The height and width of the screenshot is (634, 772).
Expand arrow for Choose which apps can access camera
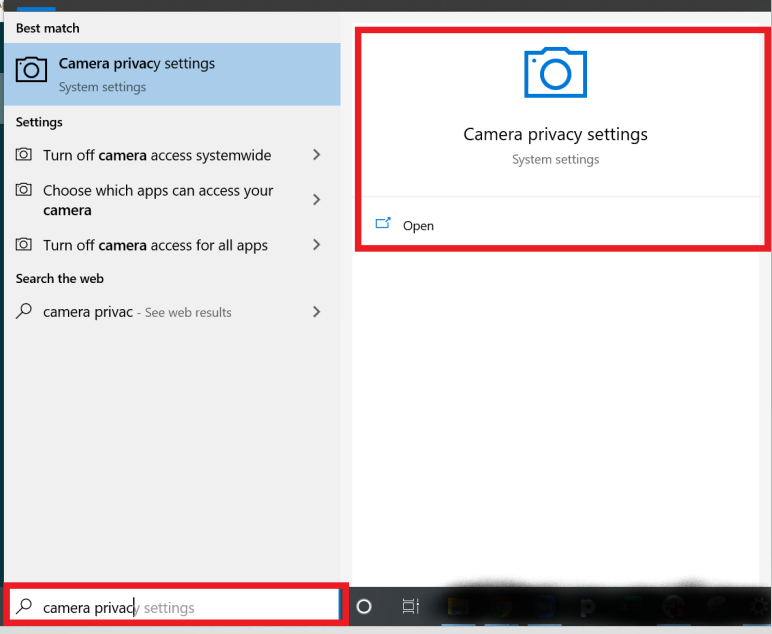(x=317, y=199)
